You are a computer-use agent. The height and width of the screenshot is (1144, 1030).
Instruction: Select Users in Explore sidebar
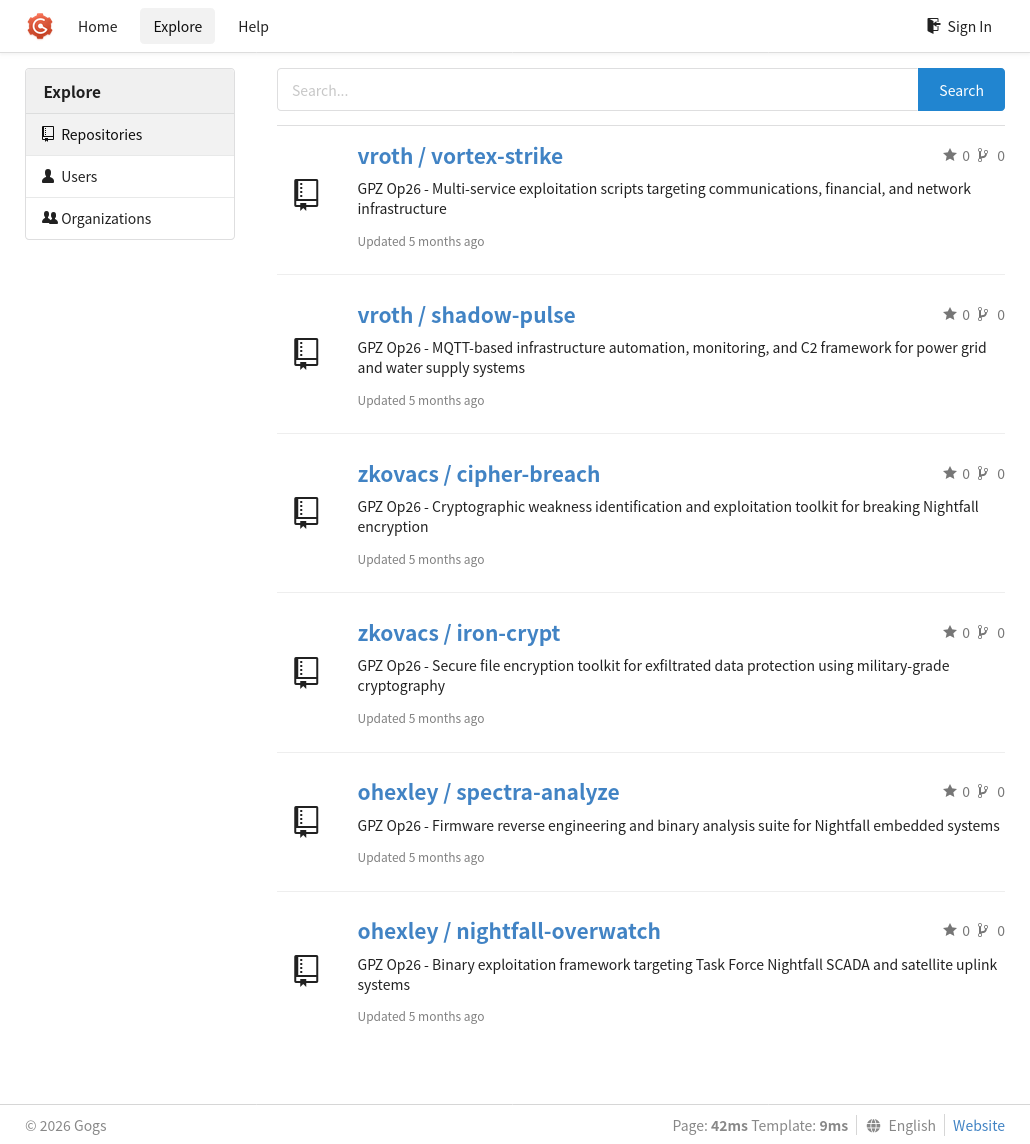coord(130,177)
